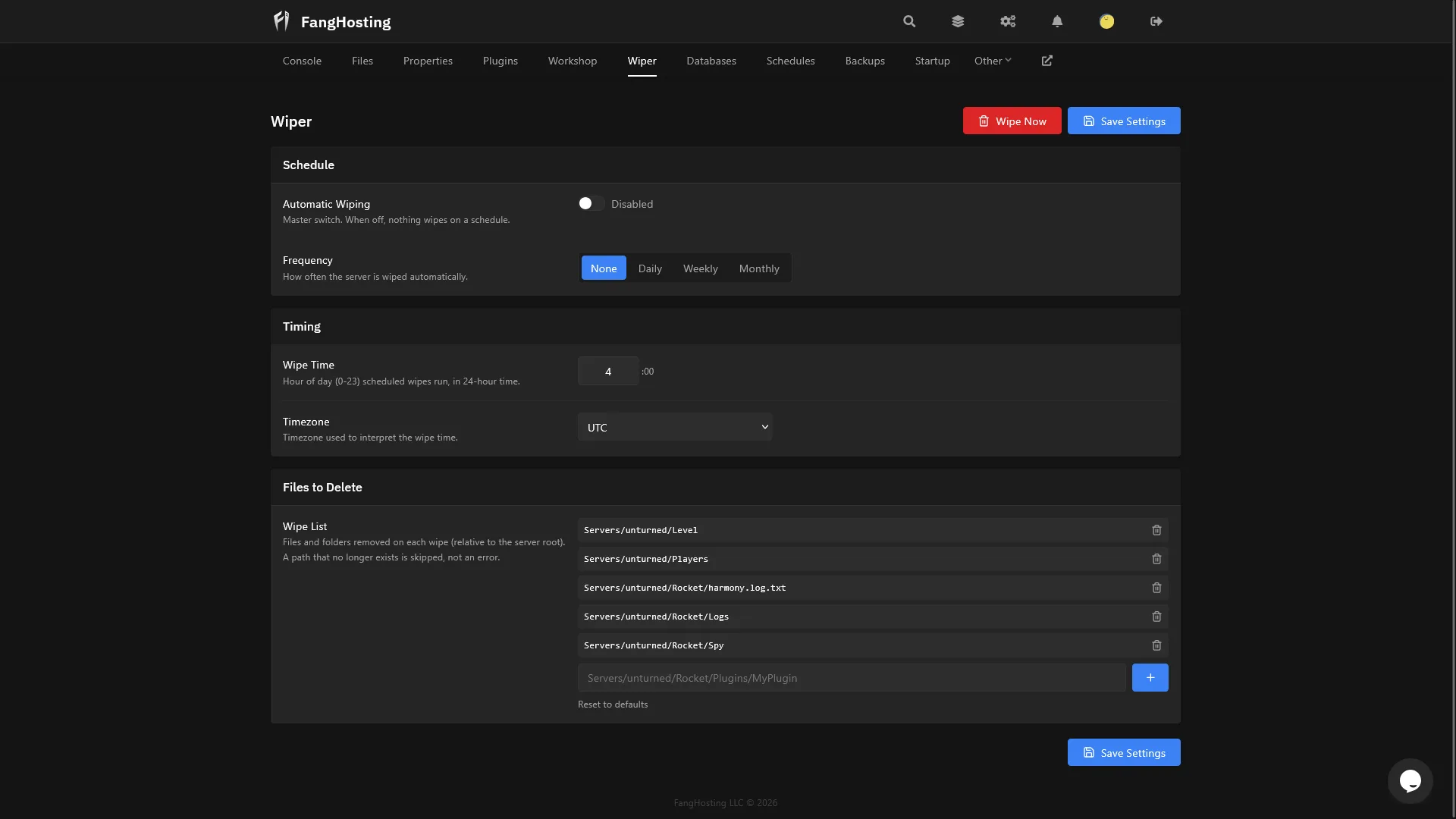Image resolution: width=1456 pixels, height=819 pixels.
Task: Switch to the Databases tab
Action: [711, 61]
